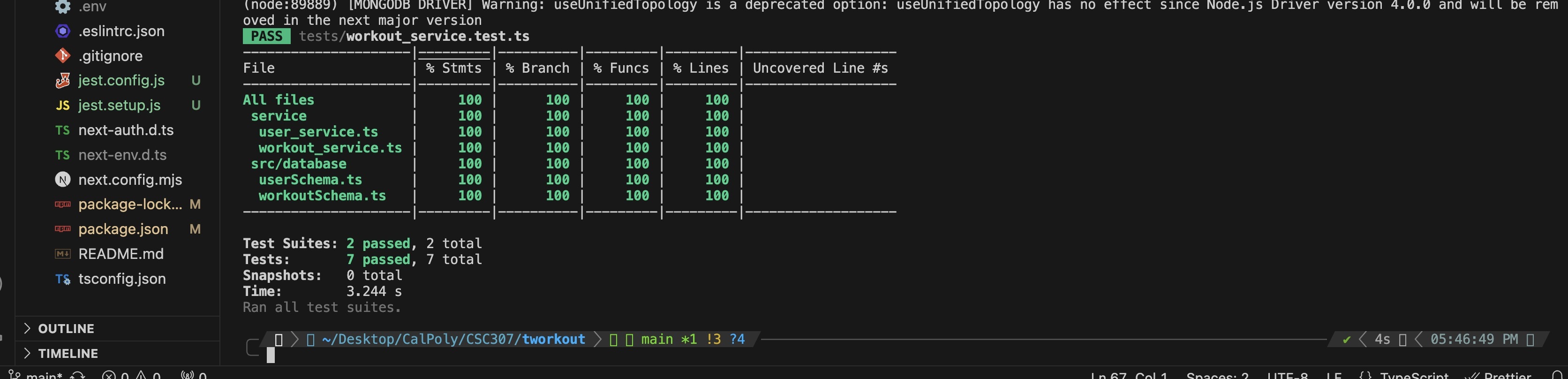The image size is (1568, 379).
Task: Click the synchronize changes icon in status bar
Action: 77,375
